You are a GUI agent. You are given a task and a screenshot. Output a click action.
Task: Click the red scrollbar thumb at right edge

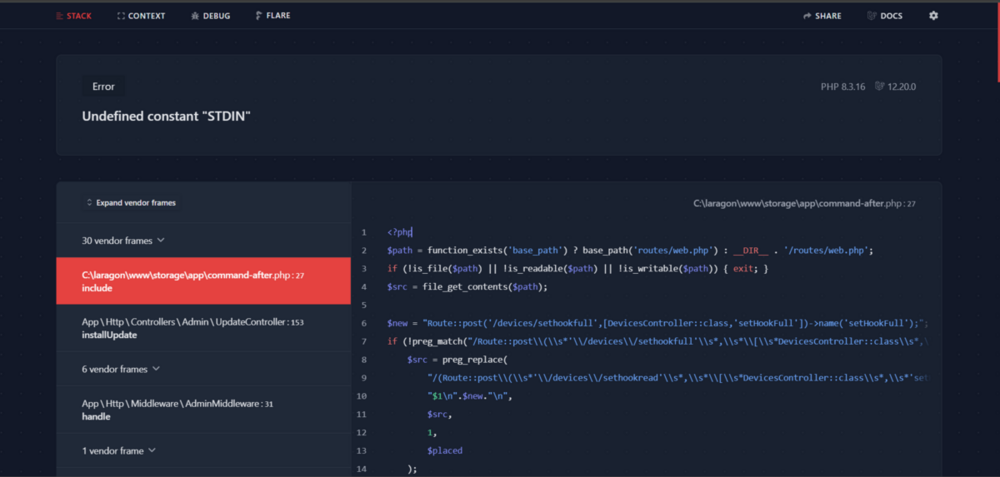(997, 42)
